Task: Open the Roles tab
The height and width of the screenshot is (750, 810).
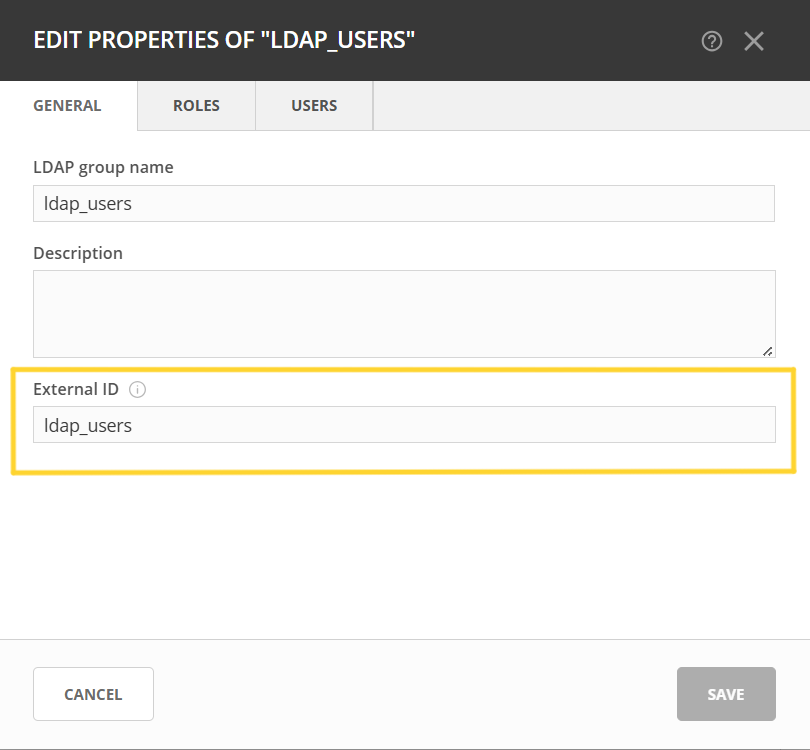Action: click(196, 105)
